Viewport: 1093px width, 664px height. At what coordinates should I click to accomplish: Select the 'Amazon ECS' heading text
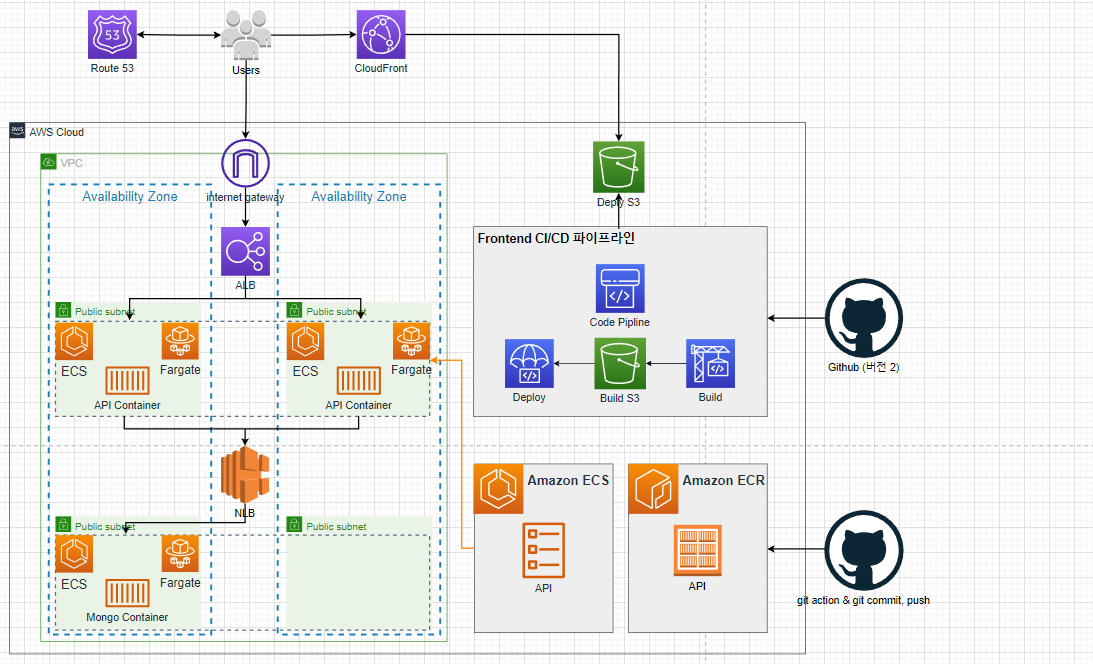pyautogui.click(x=568, y=480)
